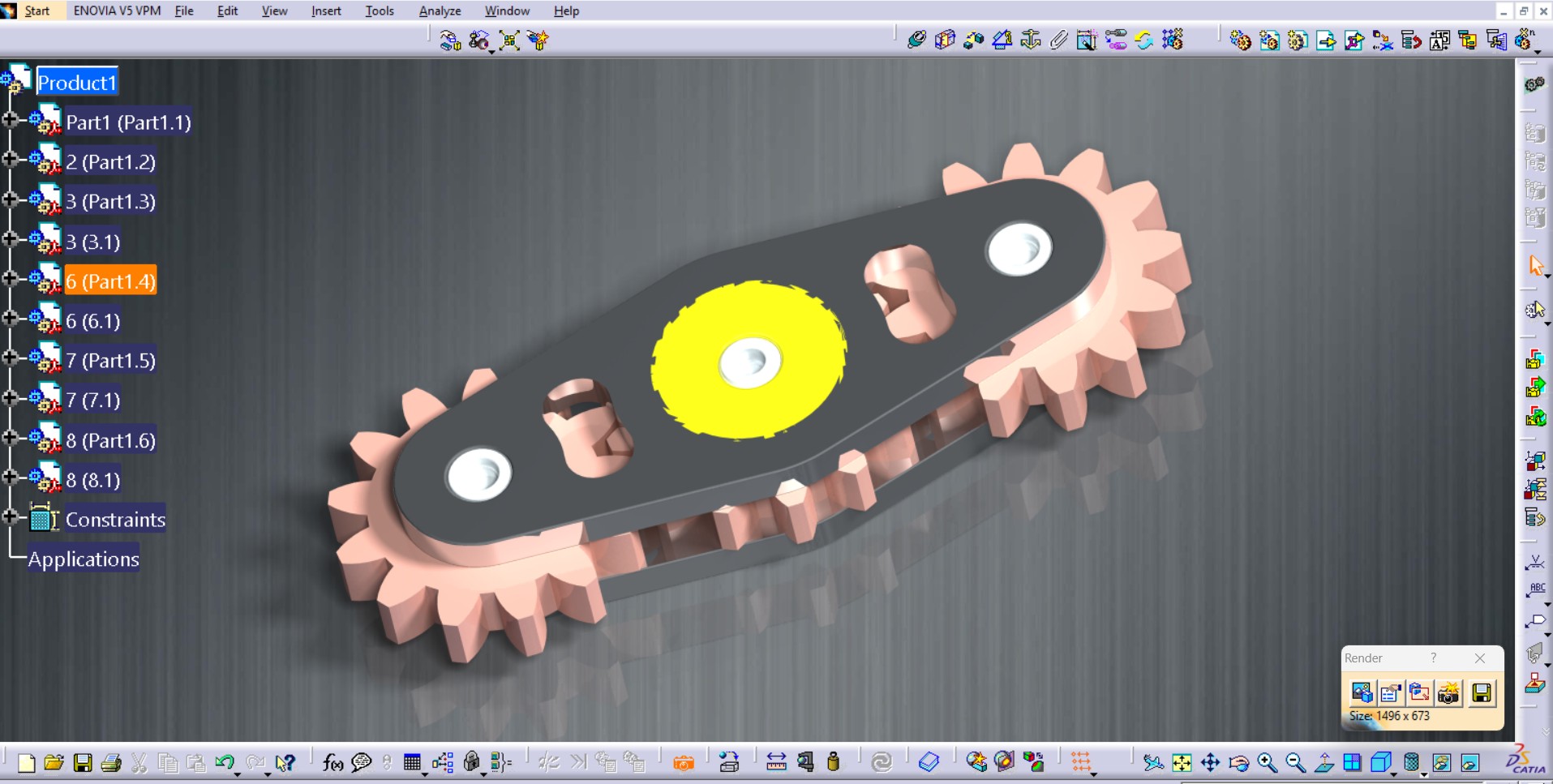Image resolution: width=1553 pixels, height=784 pixels.
Task: Select the Pan arrows tool
Action: tap(1210, 763)
